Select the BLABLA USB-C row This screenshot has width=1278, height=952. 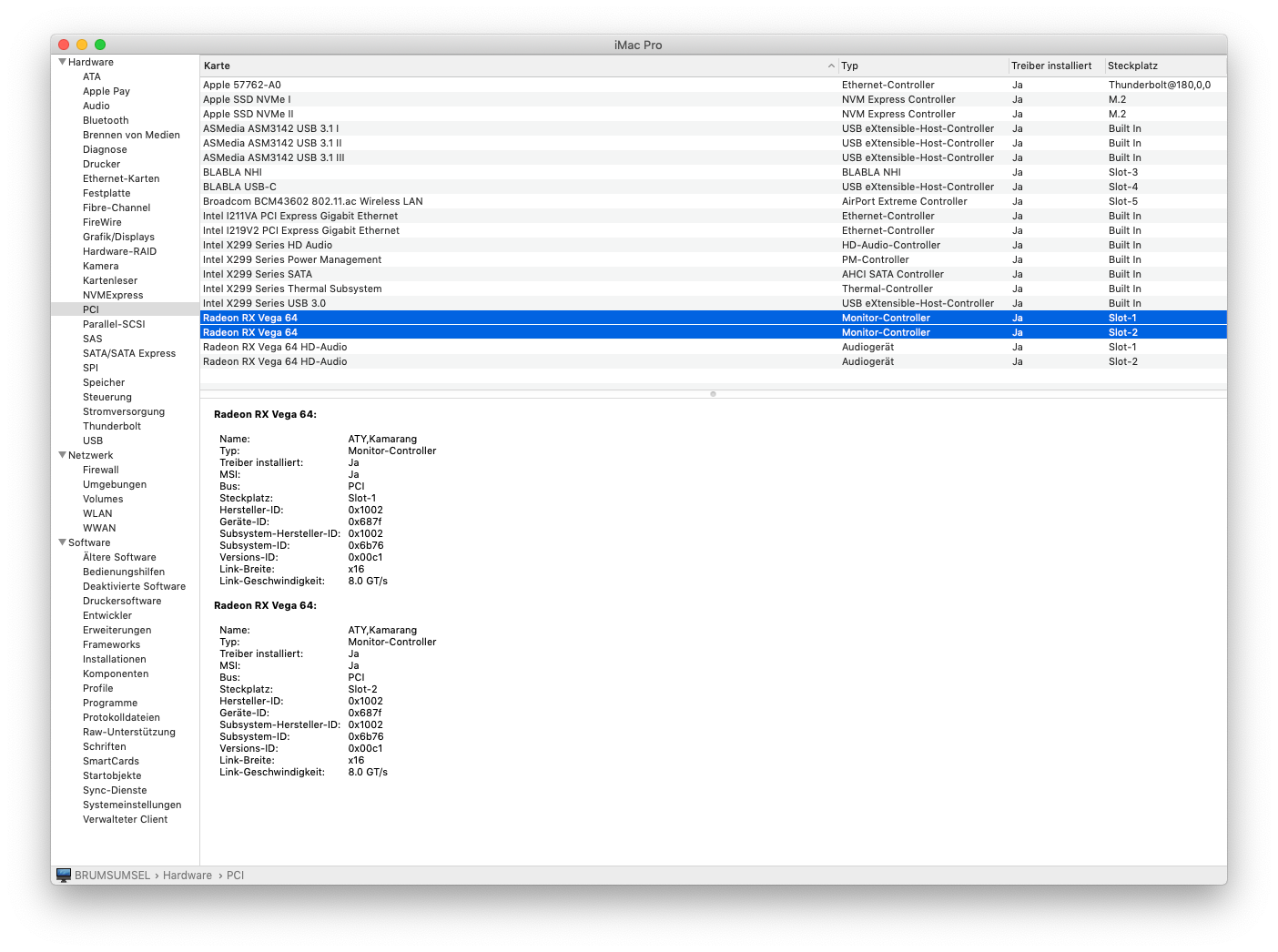pyautogui.click(x=714, y=187)
